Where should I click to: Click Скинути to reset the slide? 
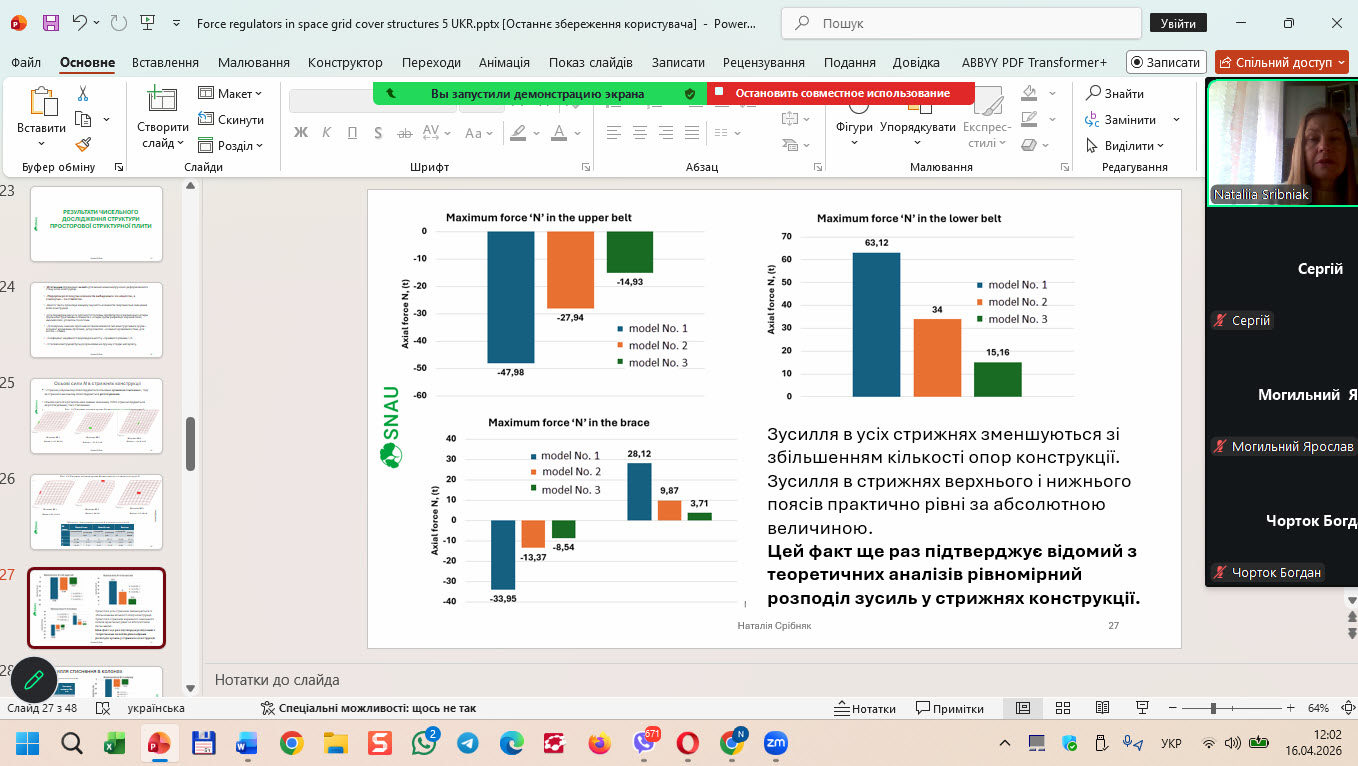tap(231, 119)
